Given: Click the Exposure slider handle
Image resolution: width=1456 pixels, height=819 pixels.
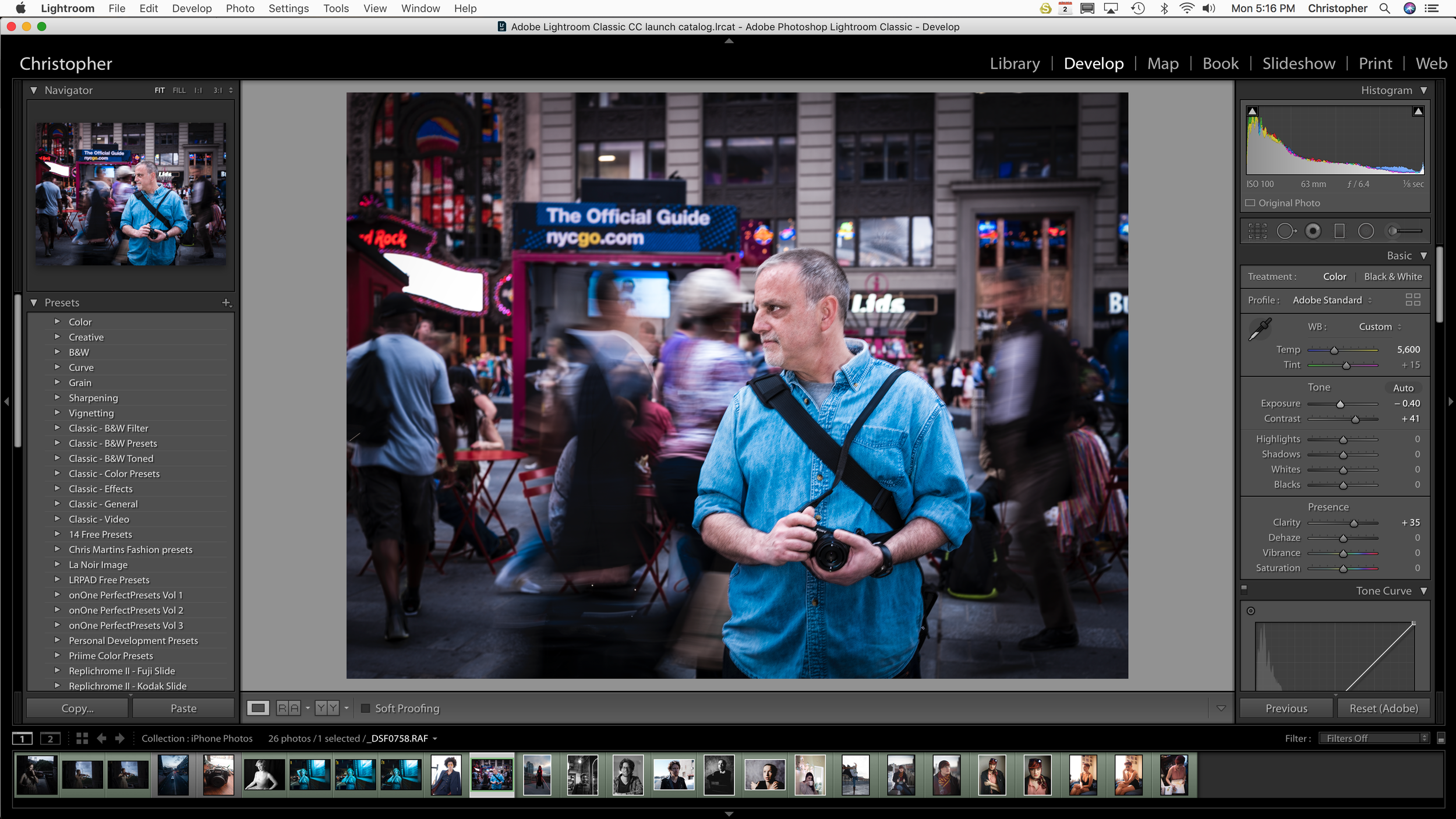Looking at the screenshot, I should pos(1340,404).
